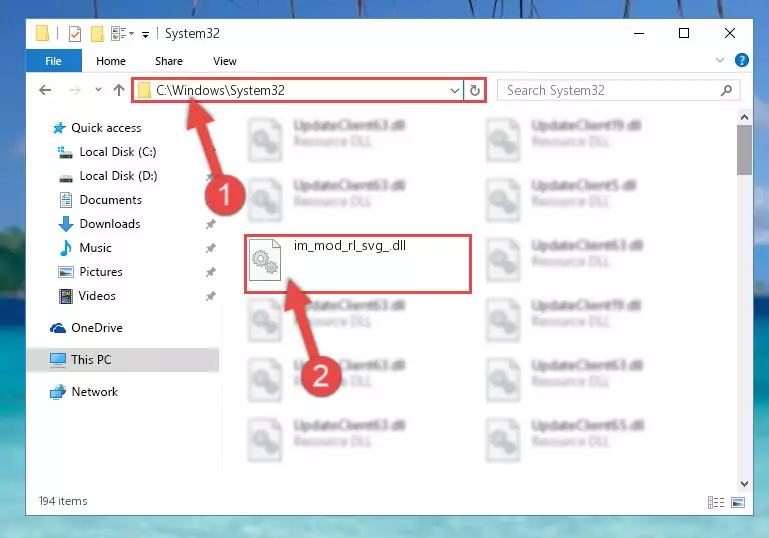Close the System32 window

click(x=730, y=33)
